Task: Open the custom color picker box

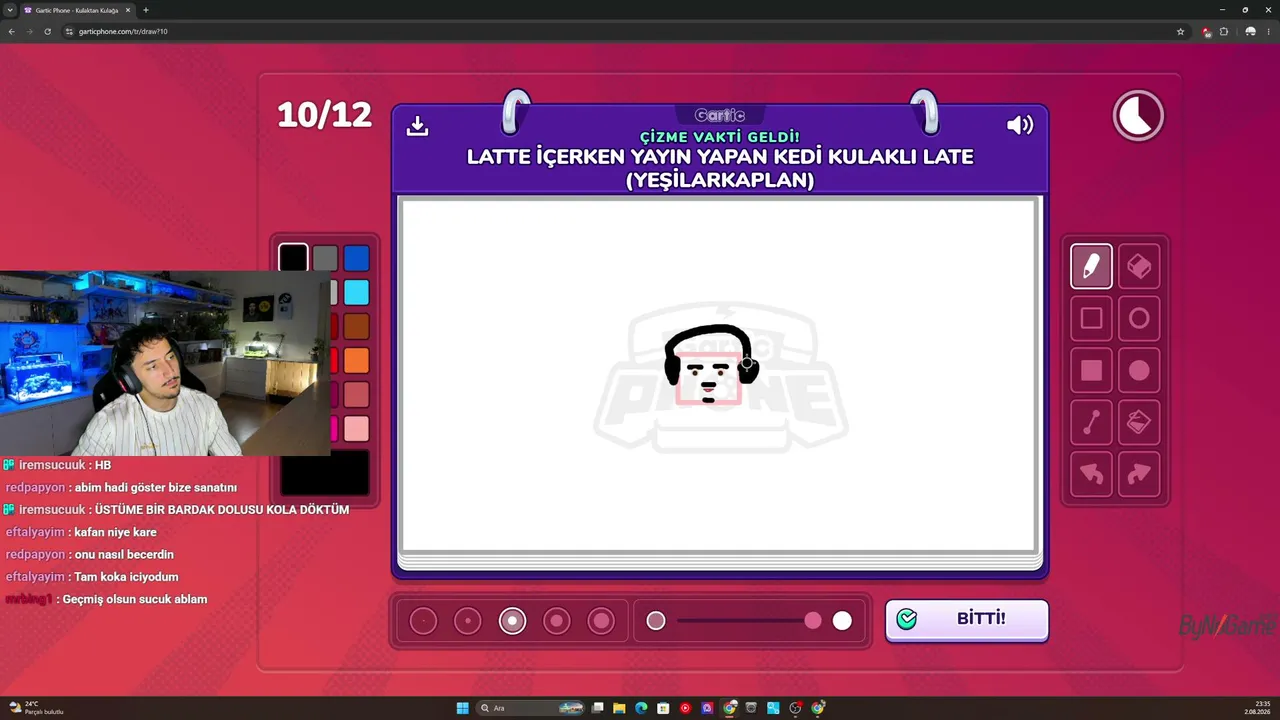Action: click(x=325, y=473)
